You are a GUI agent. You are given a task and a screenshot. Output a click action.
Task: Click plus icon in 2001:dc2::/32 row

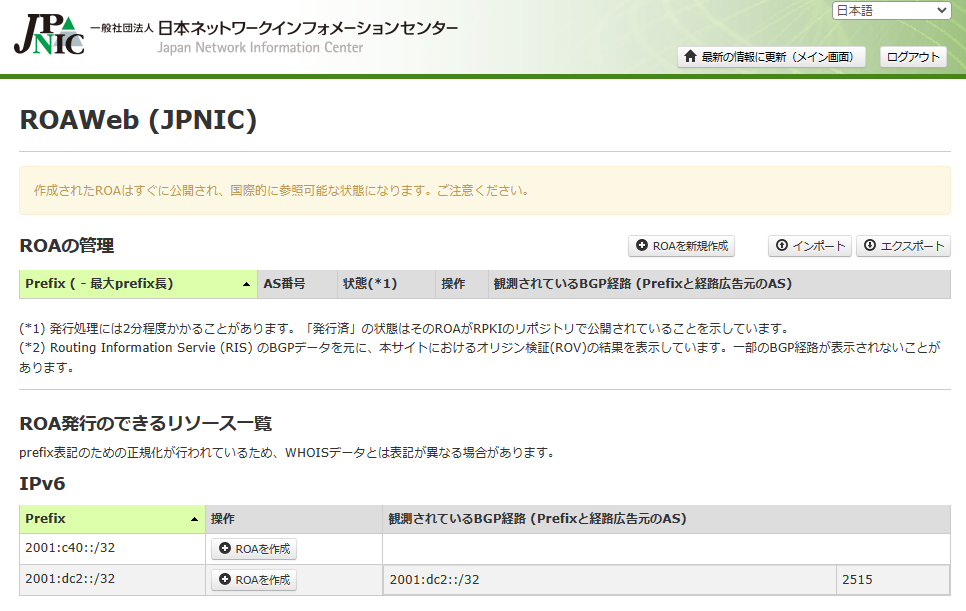click(x=225, y=579)
